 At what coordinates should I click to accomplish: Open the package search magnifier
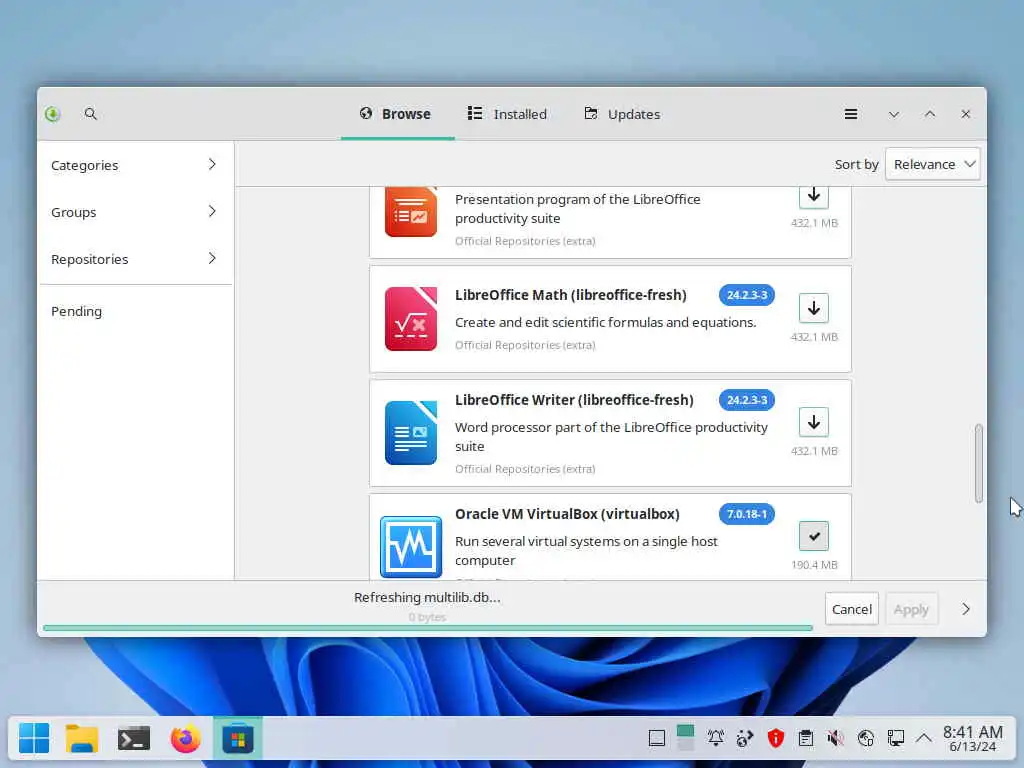(91, 114)
